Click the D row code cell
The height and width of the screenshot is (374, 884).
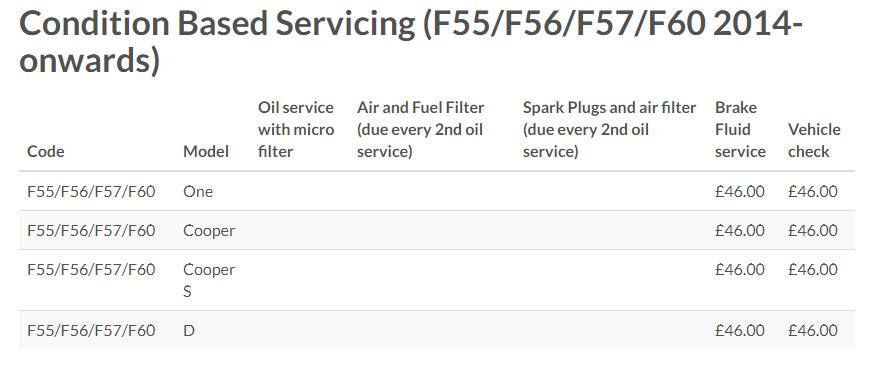point(91,331)
